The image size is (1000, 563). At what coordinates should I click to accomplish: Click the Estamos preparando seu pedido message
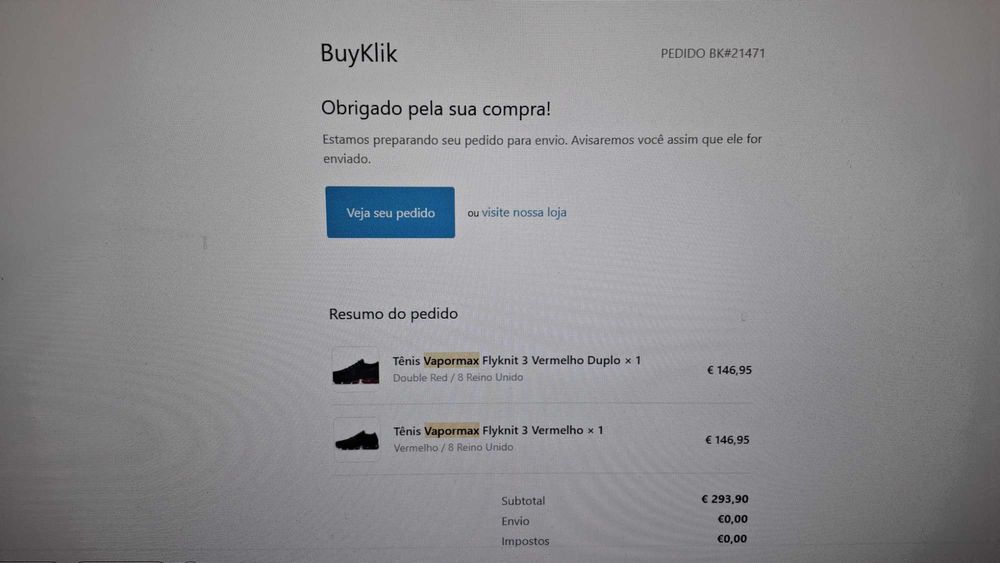coord(542,149)
